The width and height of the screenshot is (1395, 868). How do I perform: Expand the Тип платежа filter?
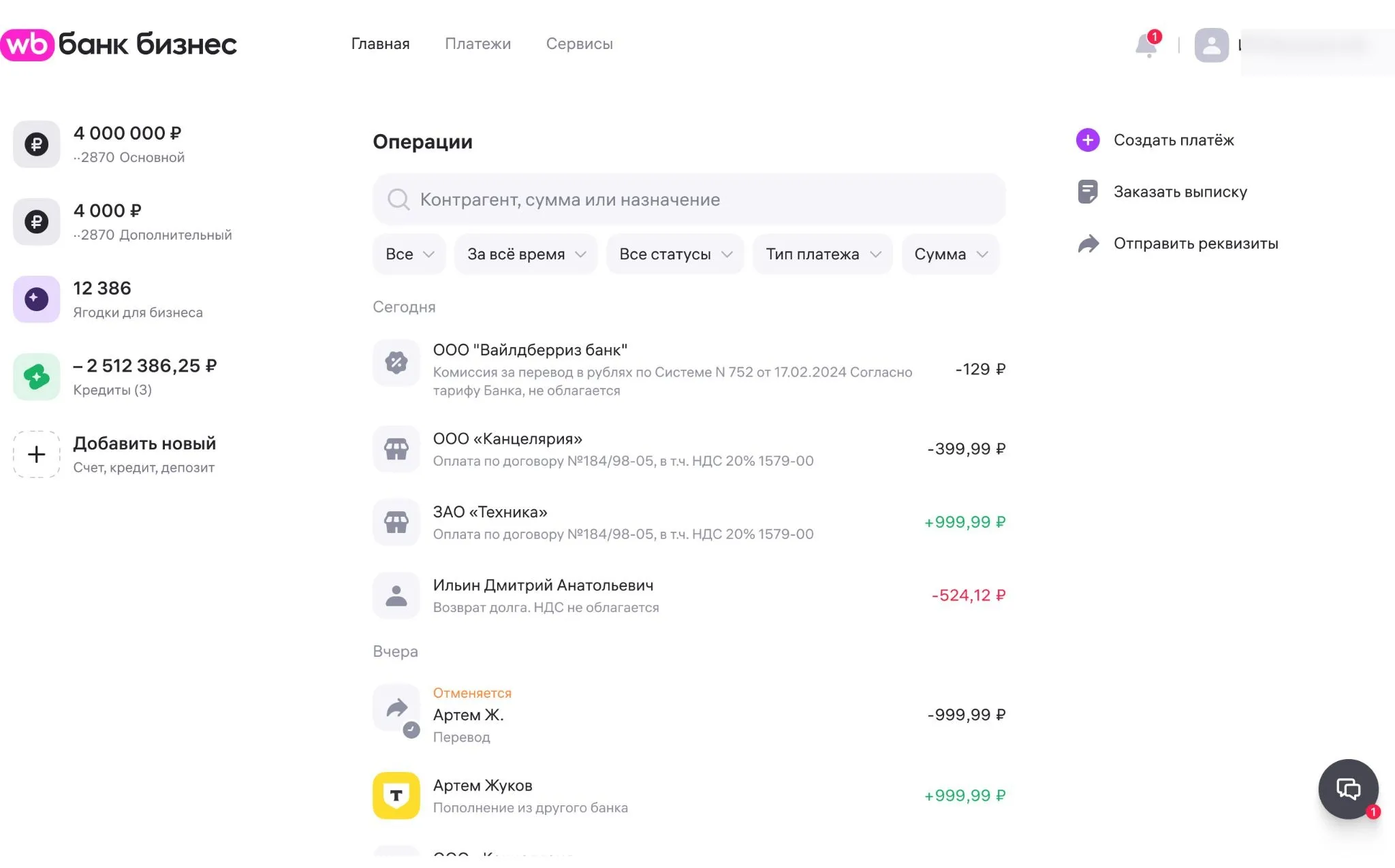point(823,255)
